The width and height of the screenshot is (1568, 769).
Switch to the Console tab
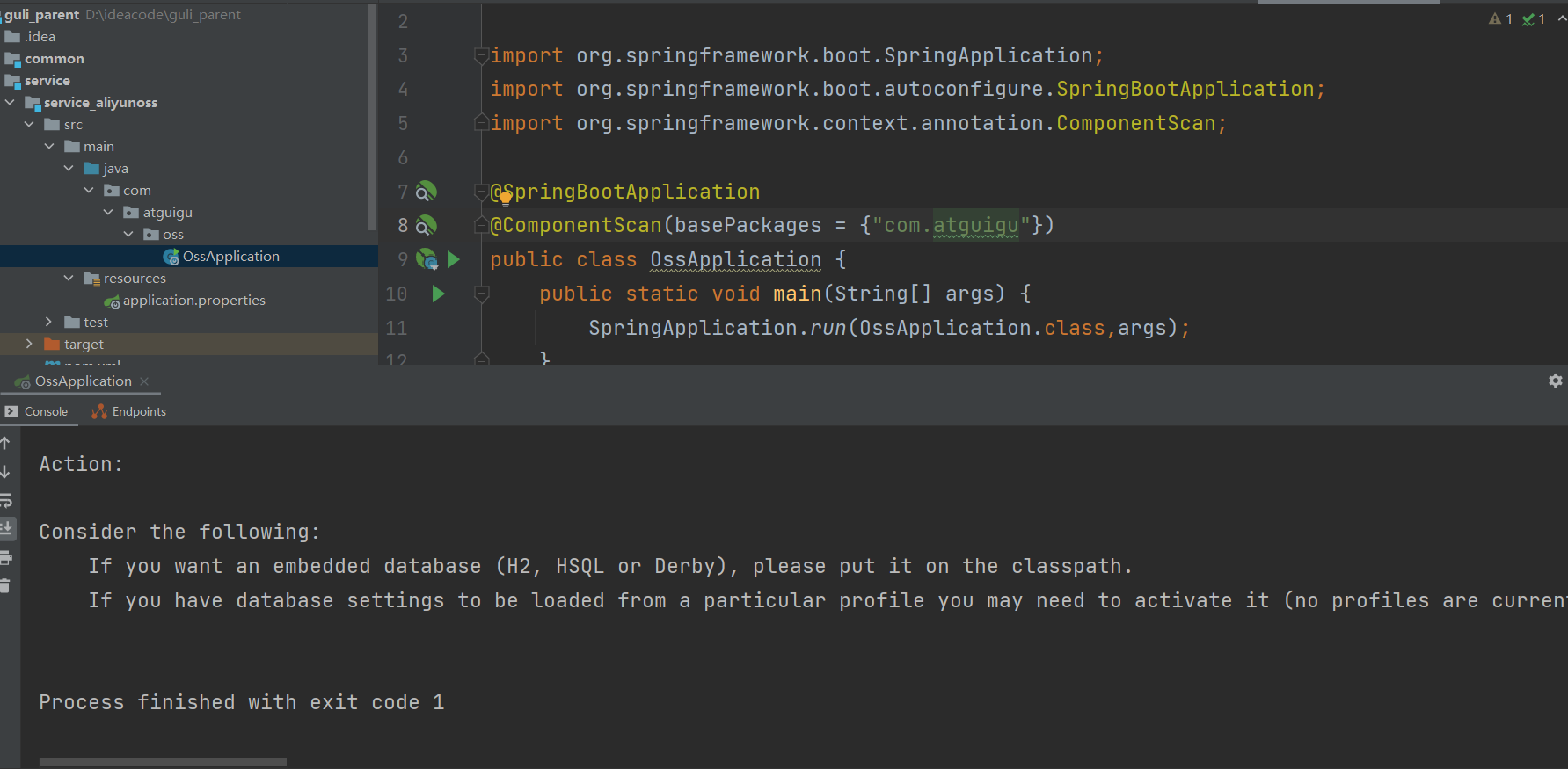pyautogui.click(x=37, y=411)
